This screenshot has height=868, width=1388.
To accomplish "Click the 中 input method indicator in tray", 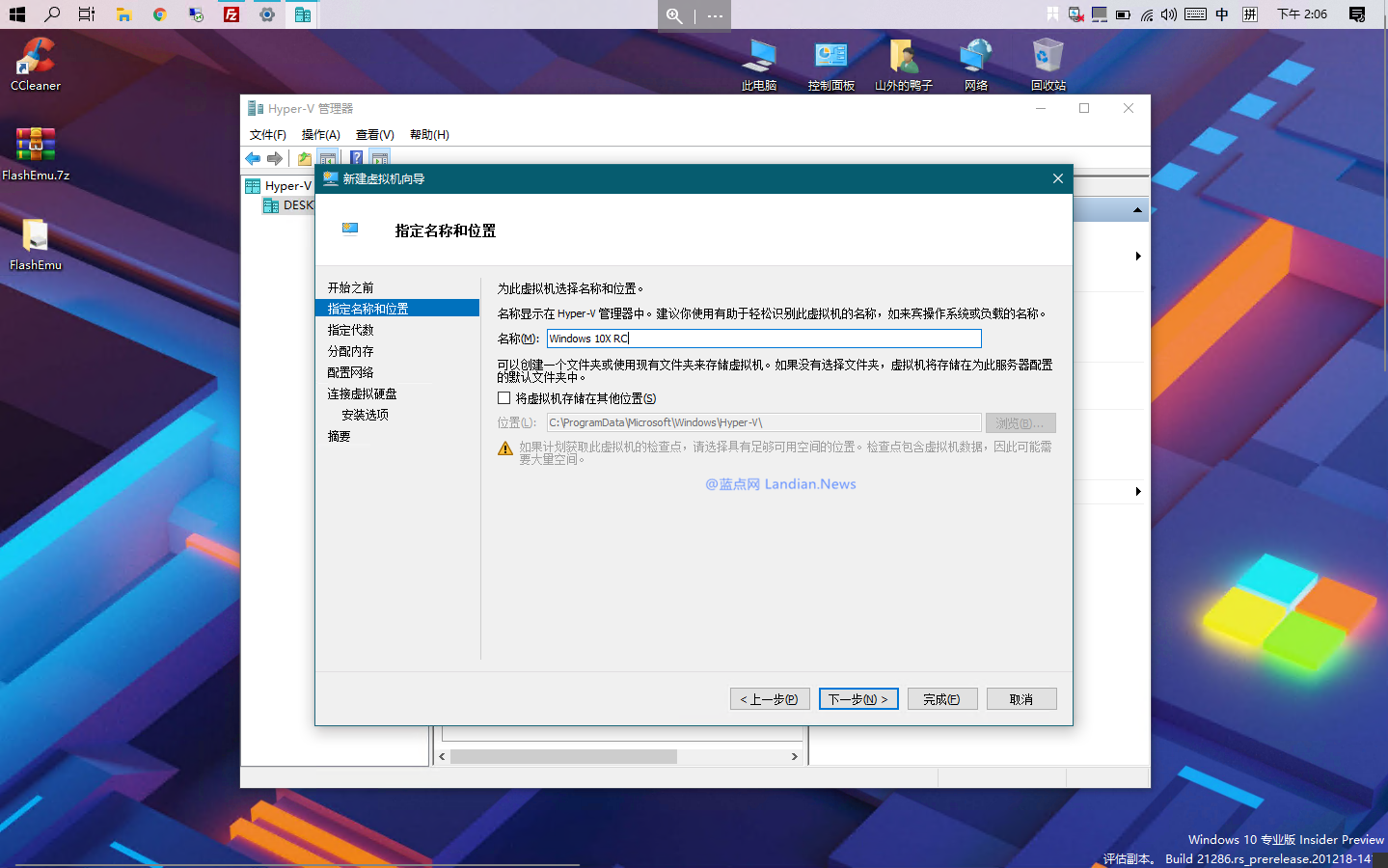I will [x=1222, y=14].
